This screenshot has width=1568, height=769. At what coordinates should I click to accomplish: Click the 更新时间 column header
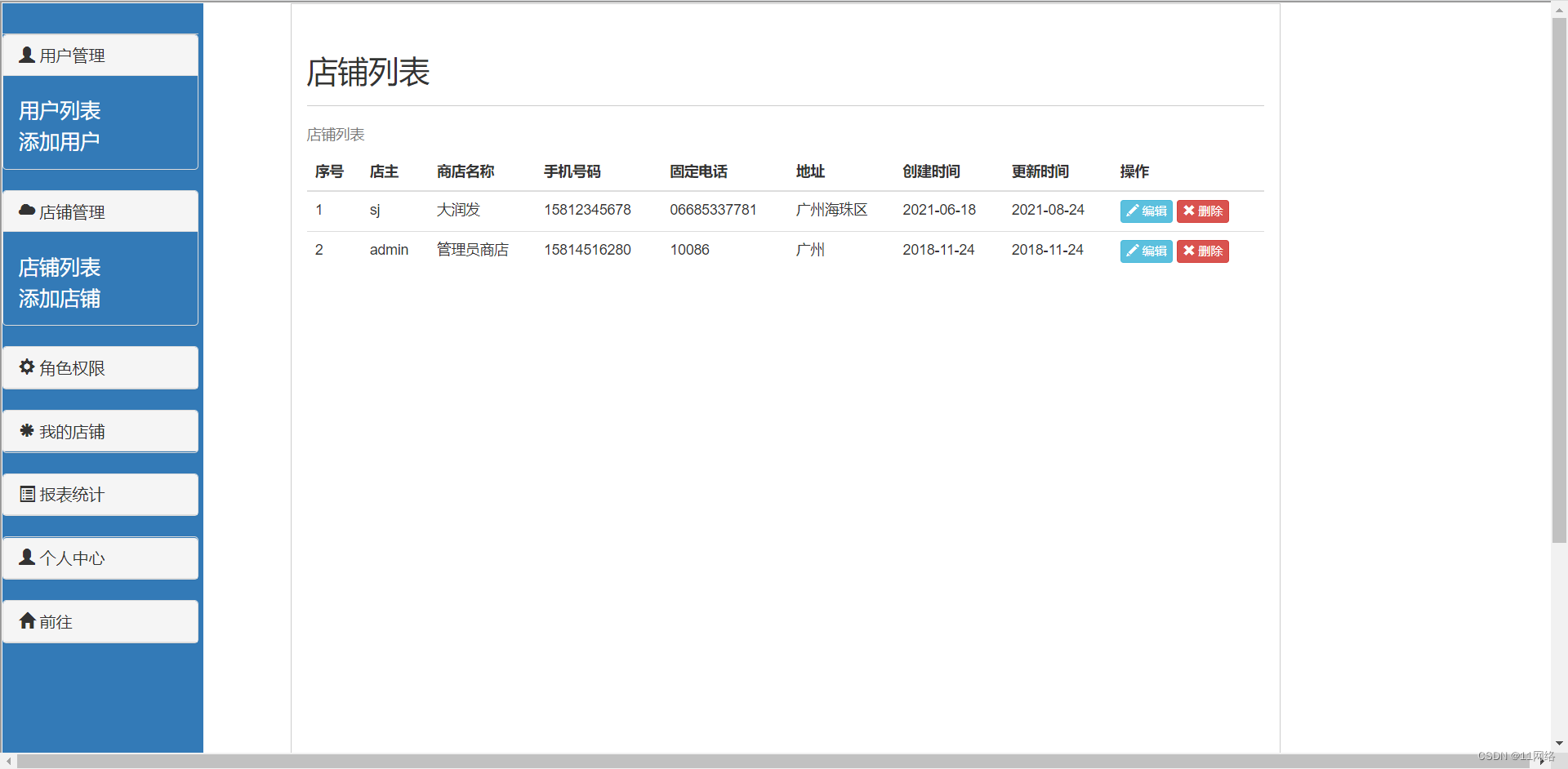click(1040, 171)
